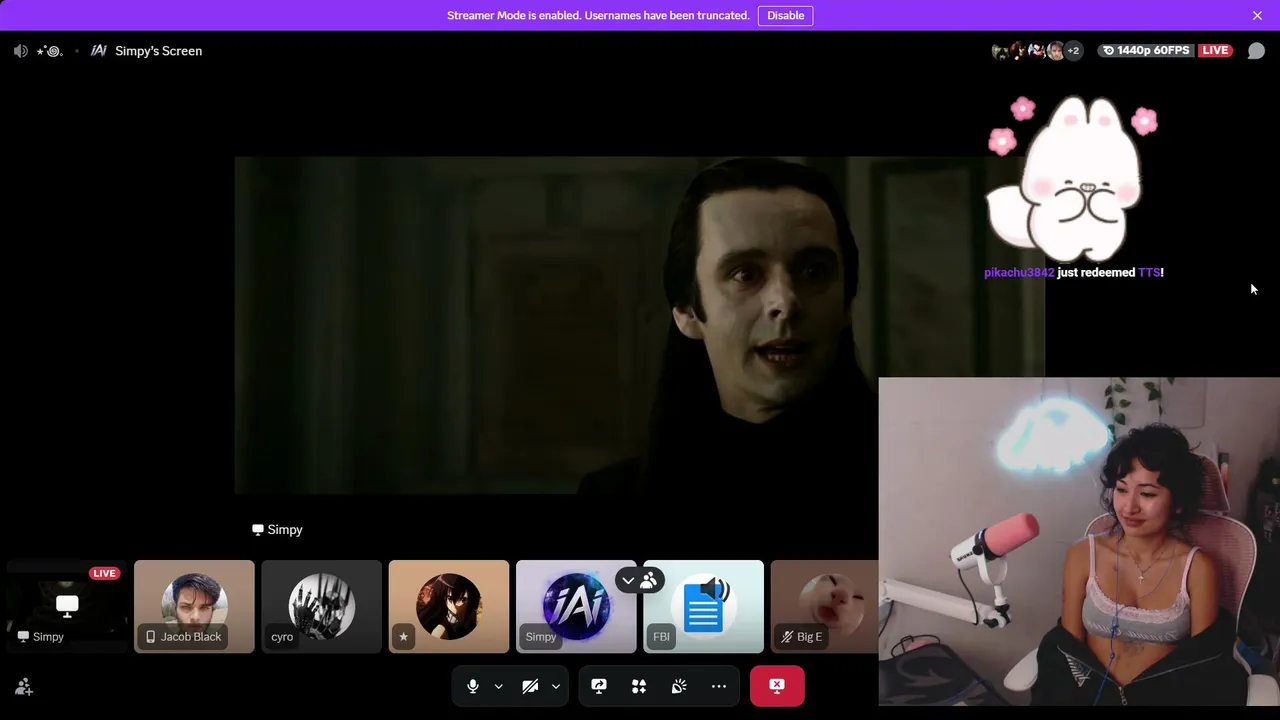Open the activities launcher icon

(x=639, y=686)
